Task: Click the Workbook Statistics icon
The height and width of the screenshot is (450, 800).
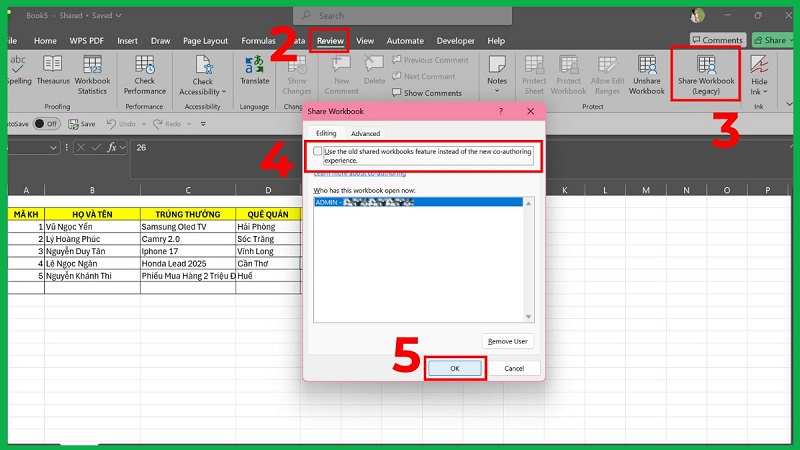Action: (x=93, y=72)
